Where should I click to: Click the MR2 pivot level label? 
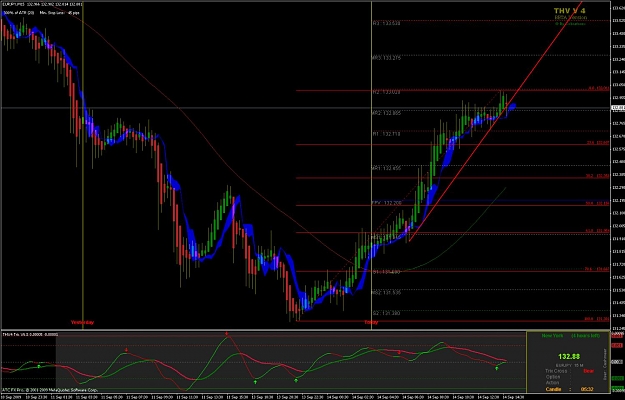tap(386, 113)
